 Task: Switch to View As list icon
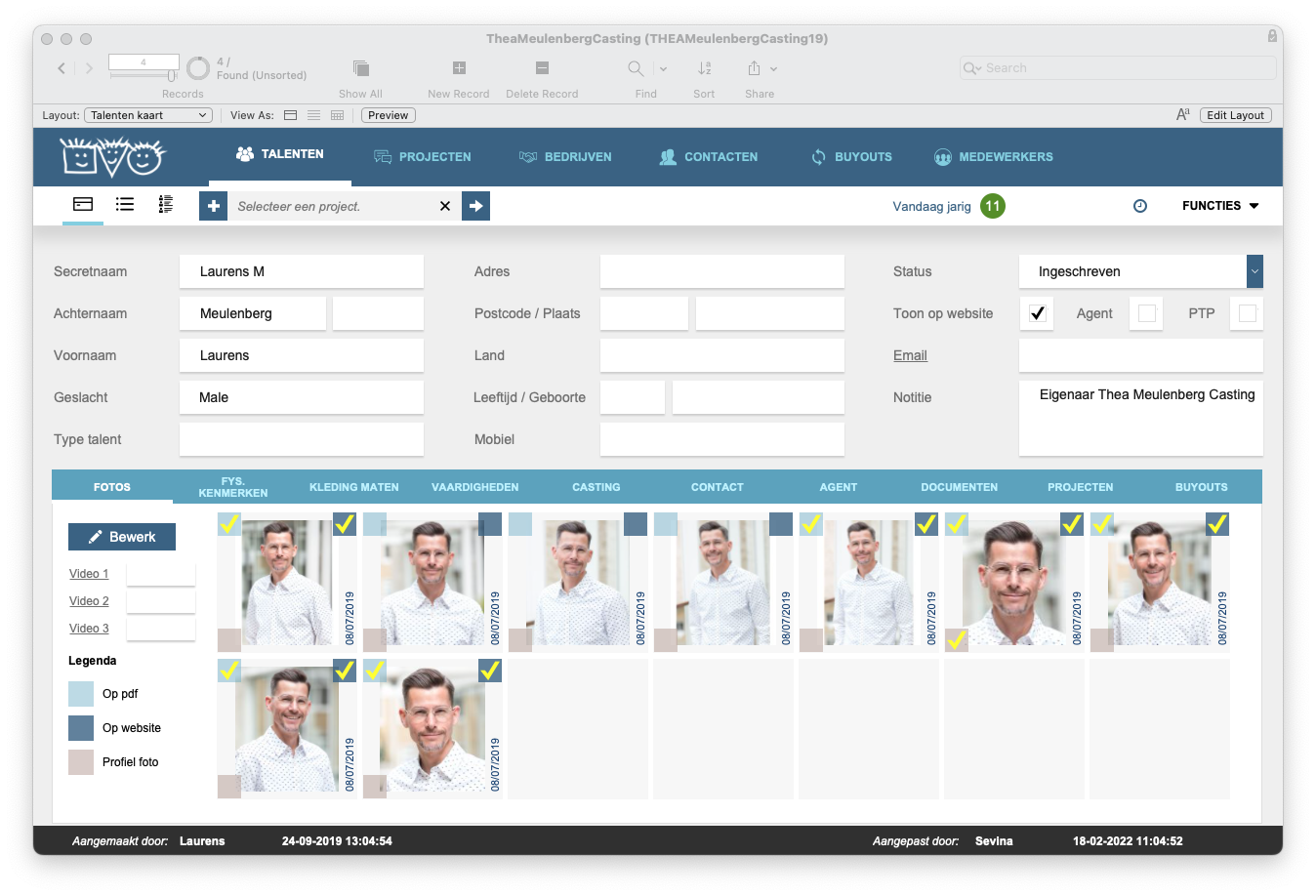tap(313, 115)
